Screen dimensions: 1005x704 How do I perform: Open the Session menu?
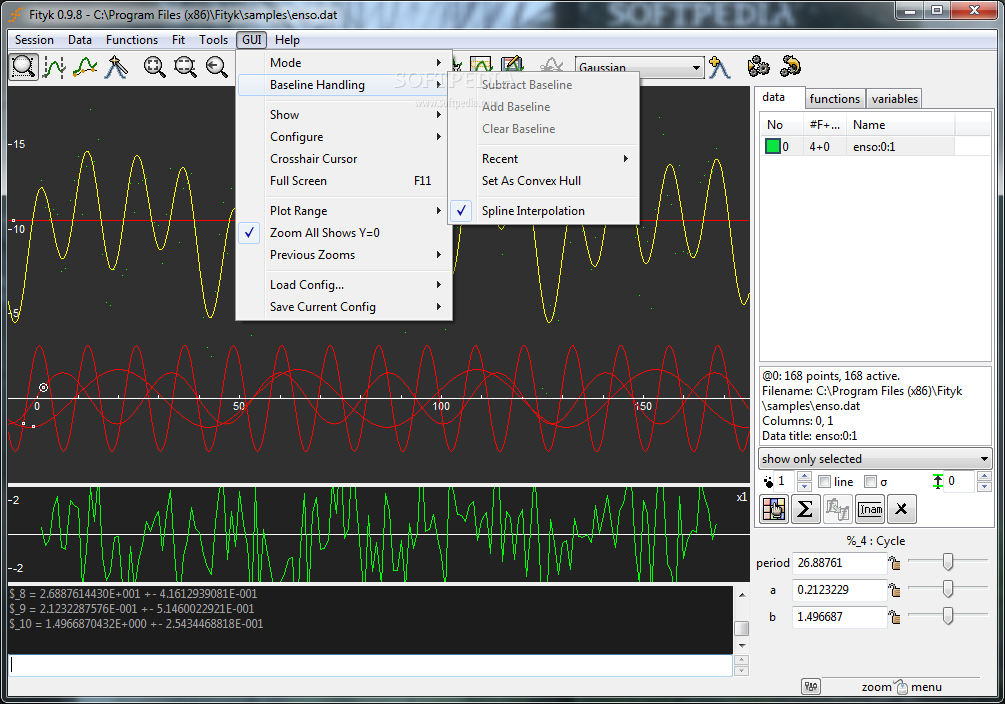click(x=35, y=40)
